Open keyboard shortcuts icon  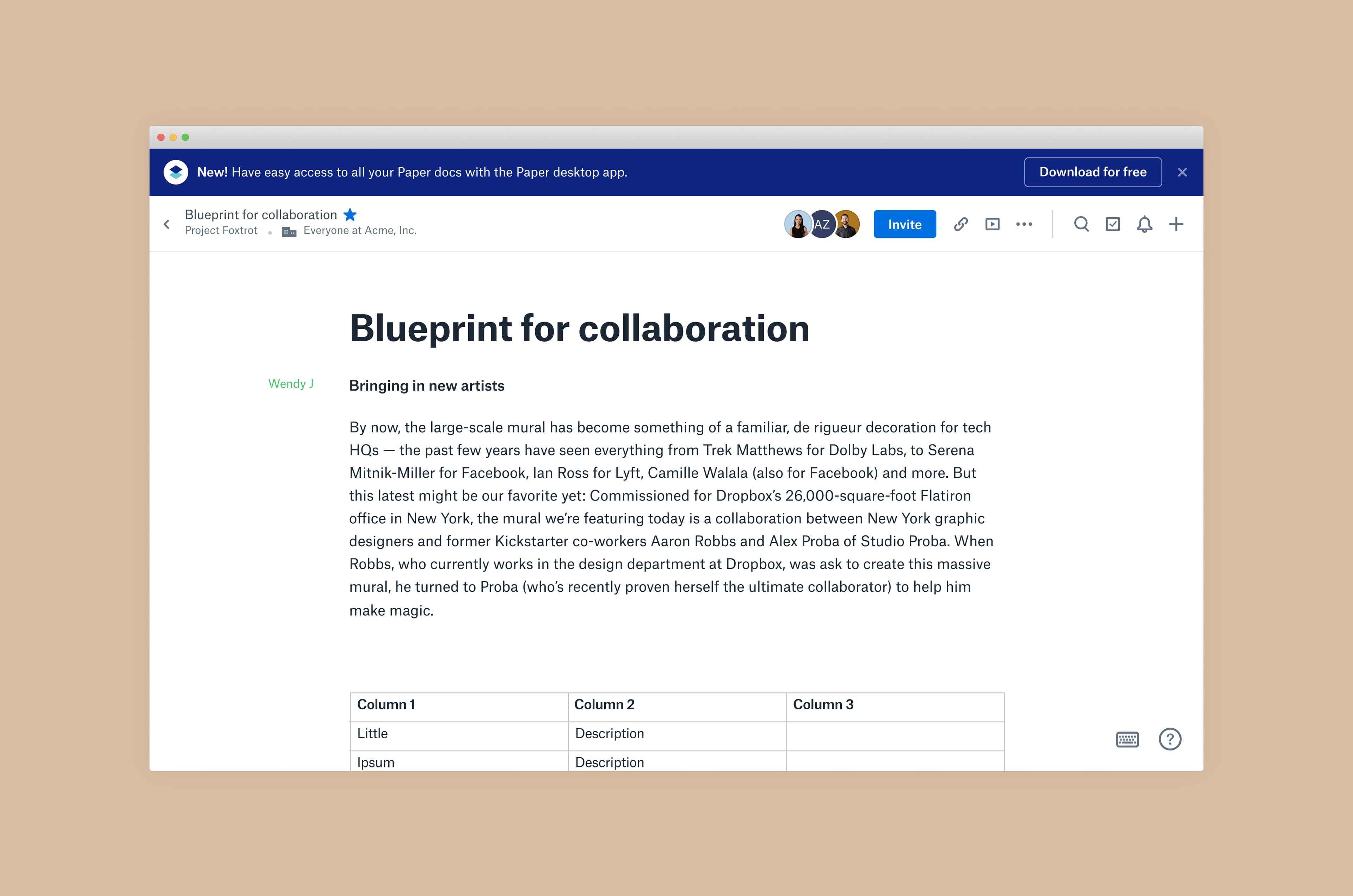click(x=1127, y=739)
